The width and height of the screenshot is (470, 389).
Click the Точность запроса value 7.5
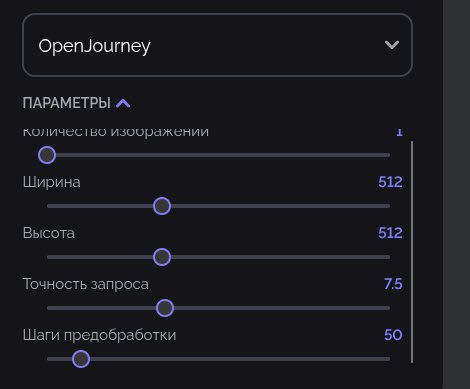(x=393, y=284)
